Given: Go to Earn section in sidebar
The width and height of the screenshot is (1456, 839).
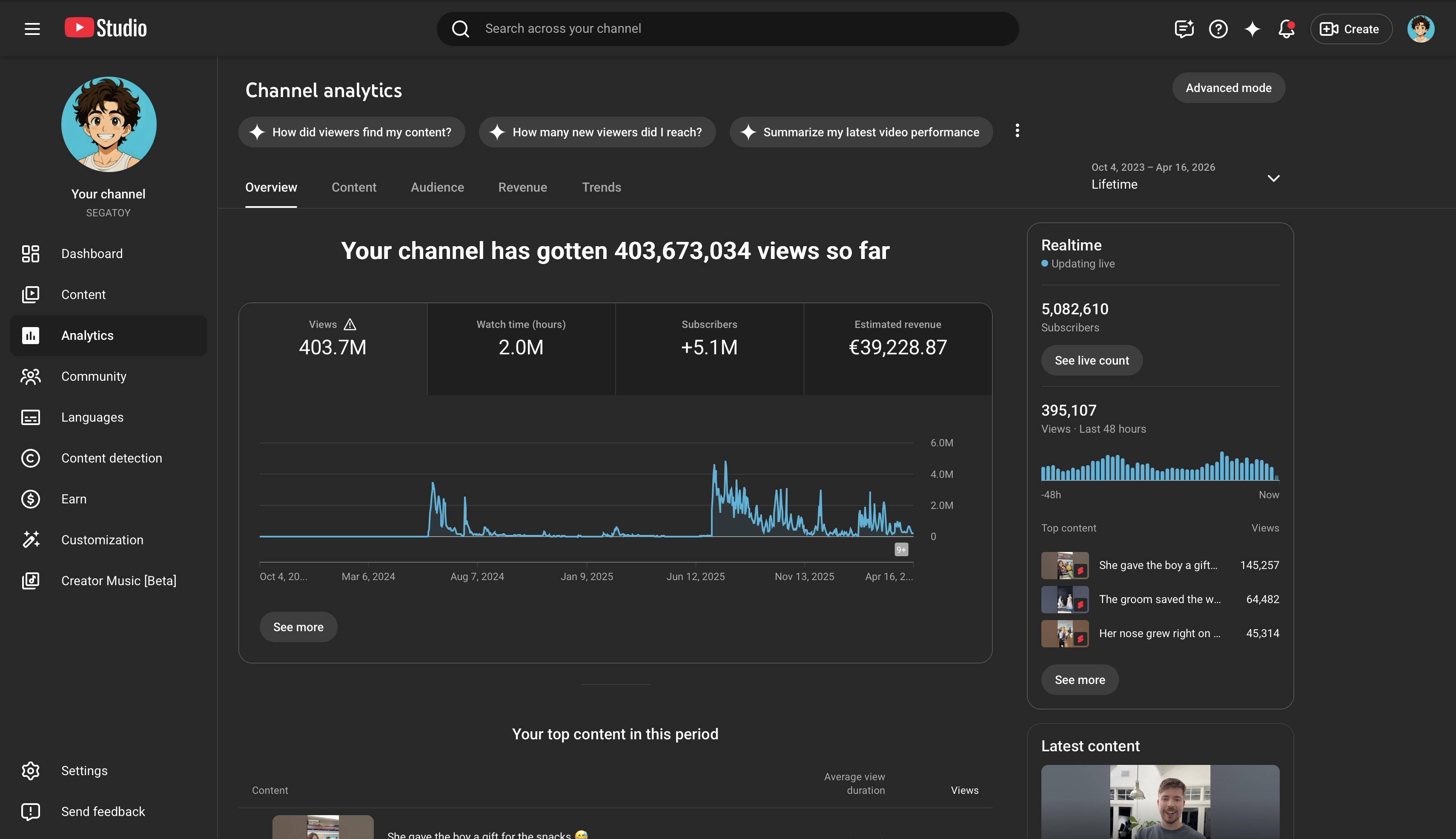Looking at the screenshot, I should point(74,499).
